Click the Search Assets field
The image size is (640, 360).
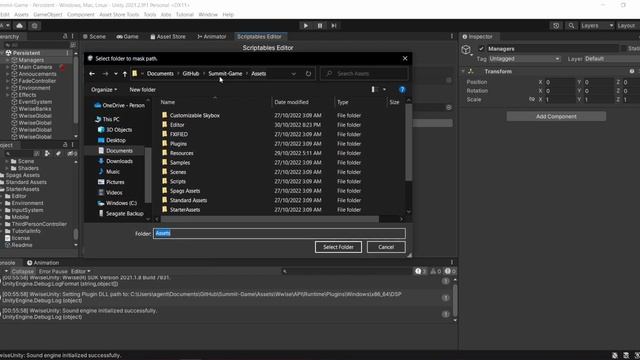click(x=364, y=74)
